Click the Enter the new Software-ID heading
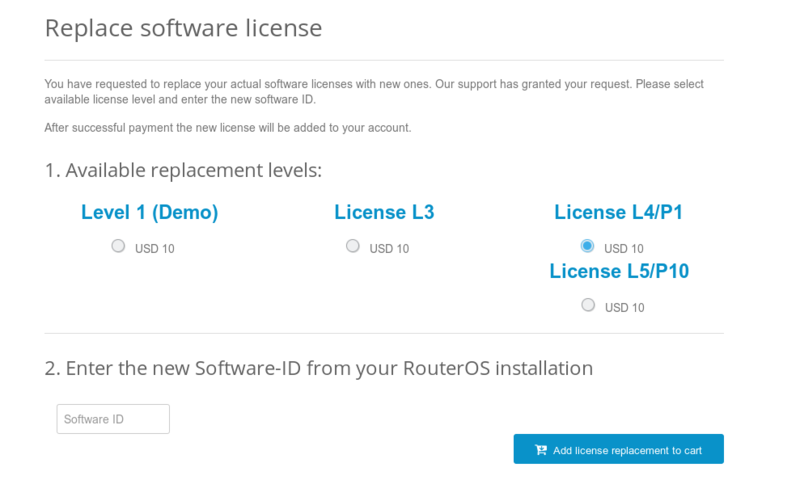This screenshot has width=800, height=480. click(318, 368)
